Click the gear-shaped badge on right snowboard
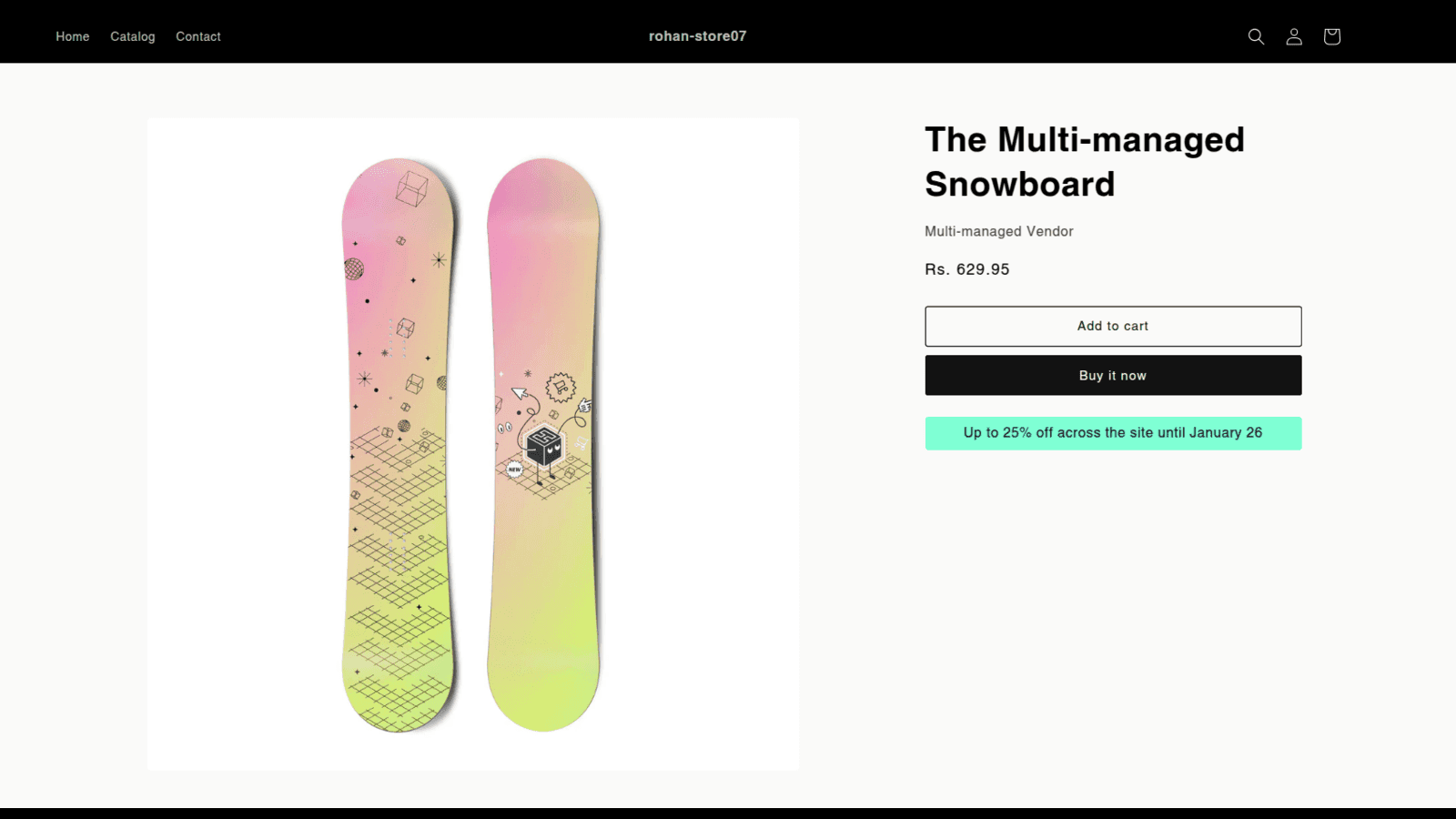 [561, 388]
